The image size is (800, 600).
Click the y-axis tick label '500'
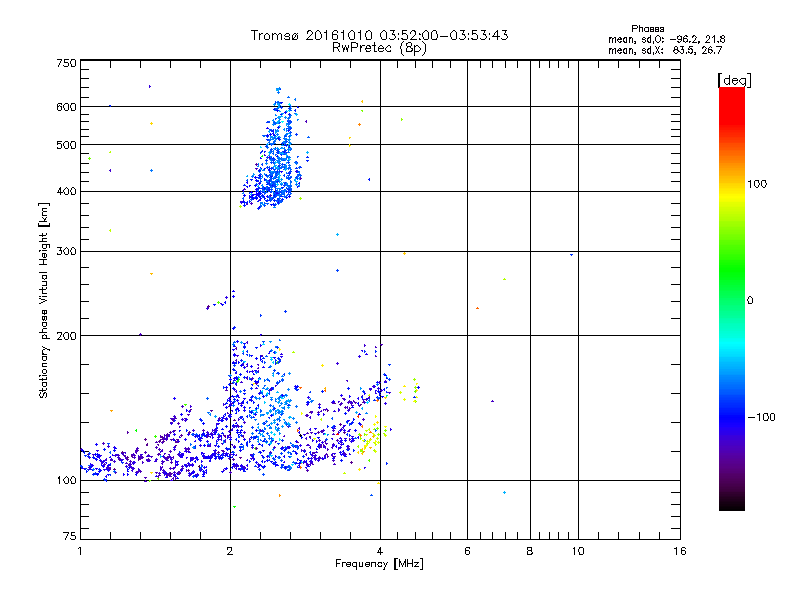click(66, 145)
